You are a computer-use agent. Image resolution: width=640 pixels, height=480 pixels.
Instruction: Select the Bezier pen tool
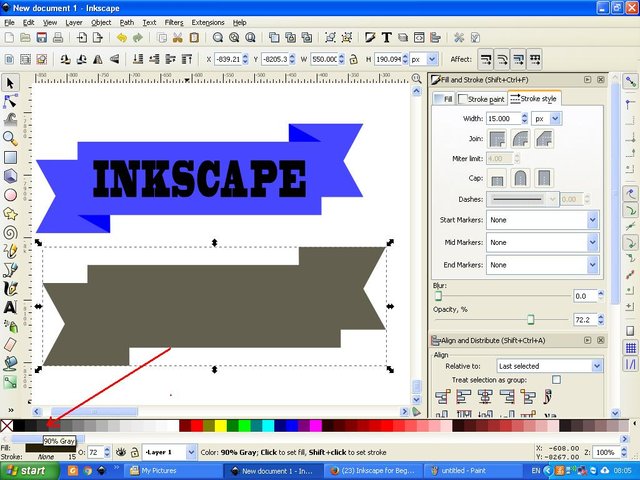coord(10,270)
